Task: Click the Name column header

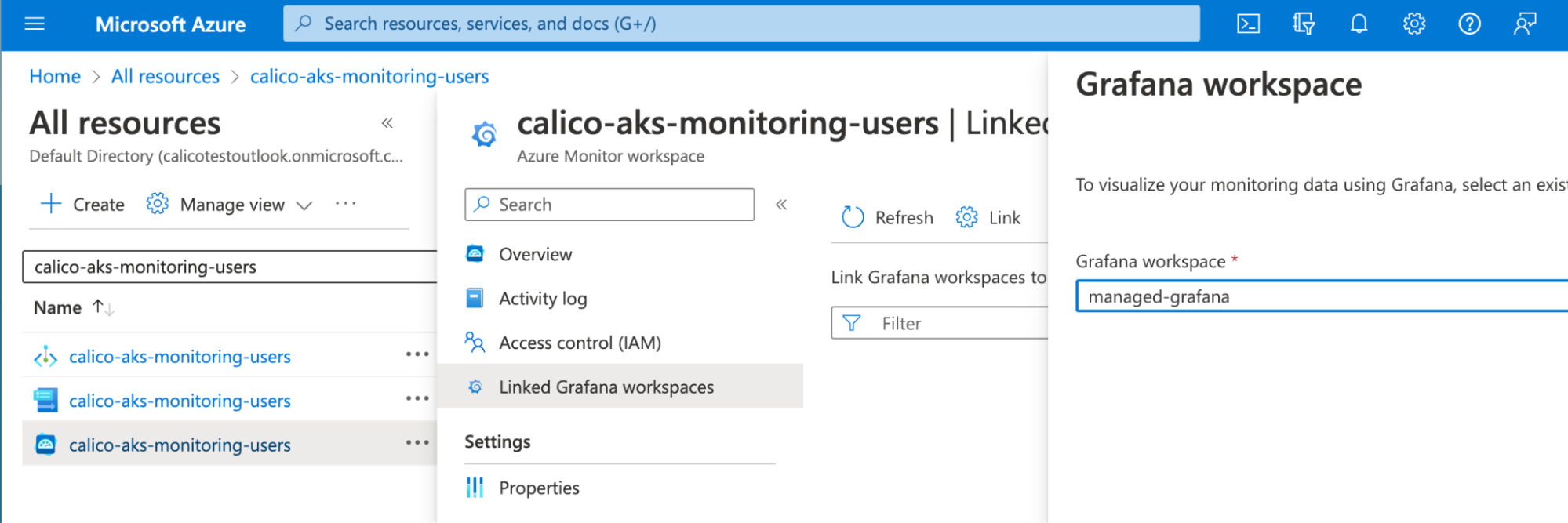Action: [x=57, y=307]
